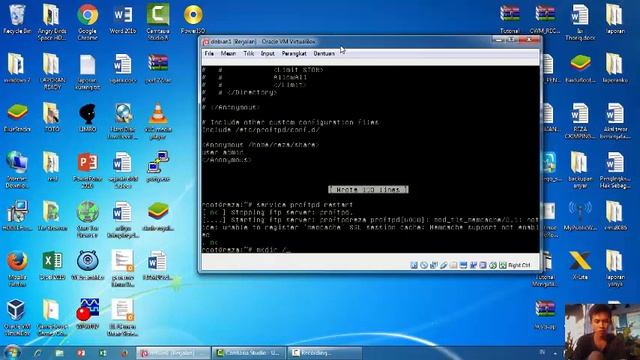Open the BlueStacks desktop shortcut
Viewport: 640px width, 360px height.
(x=17, y=118)
